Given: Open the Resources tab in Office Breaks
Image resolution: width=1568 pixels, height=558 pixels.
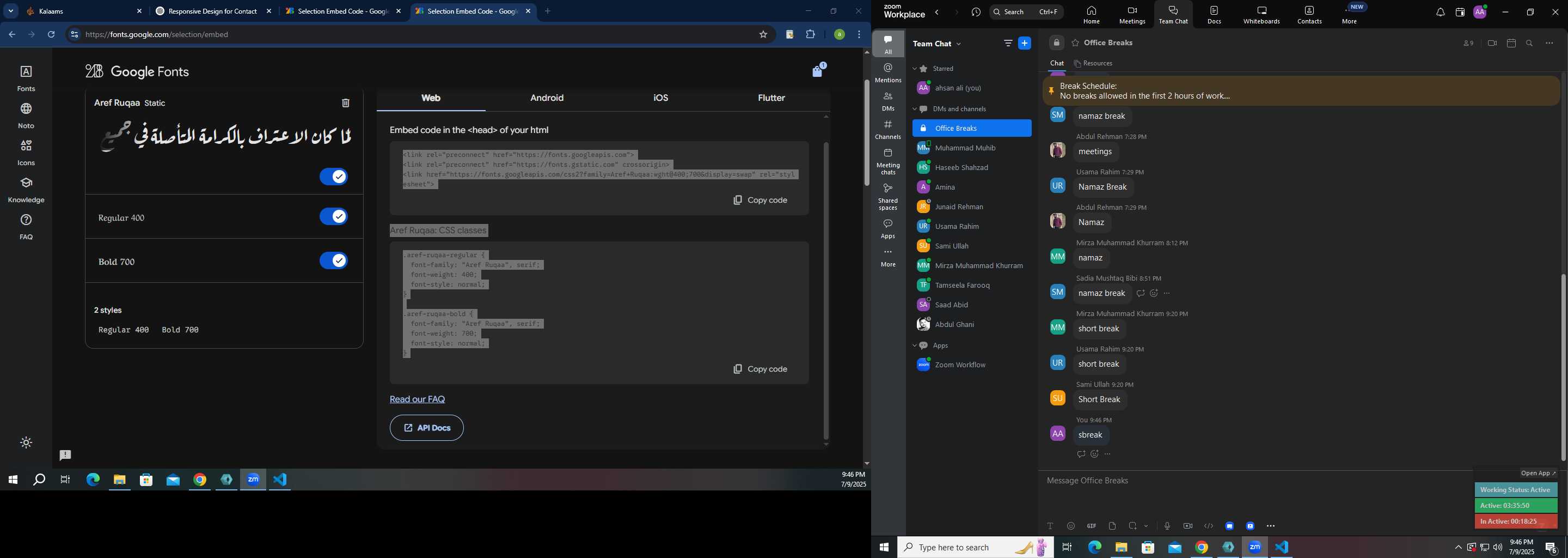Looking at the screenshot, I should coord(1093,63).
